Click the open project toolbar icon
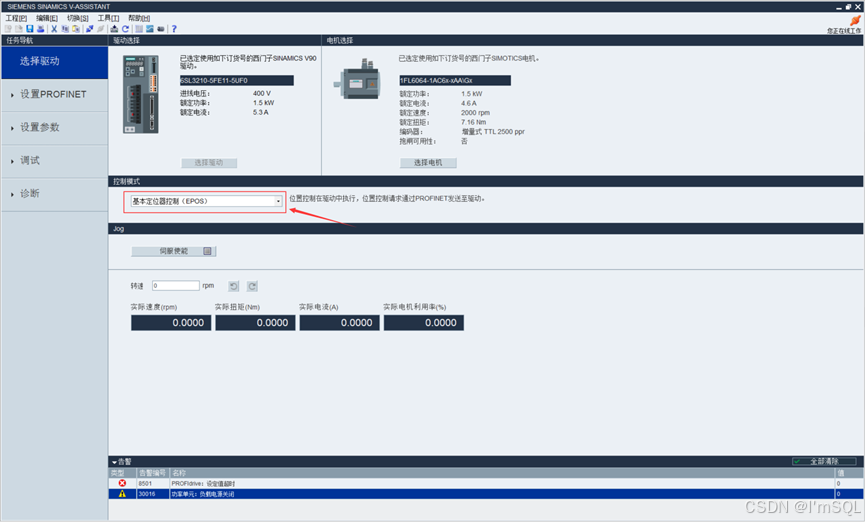The image size is (865, 522). coord(19,29)
